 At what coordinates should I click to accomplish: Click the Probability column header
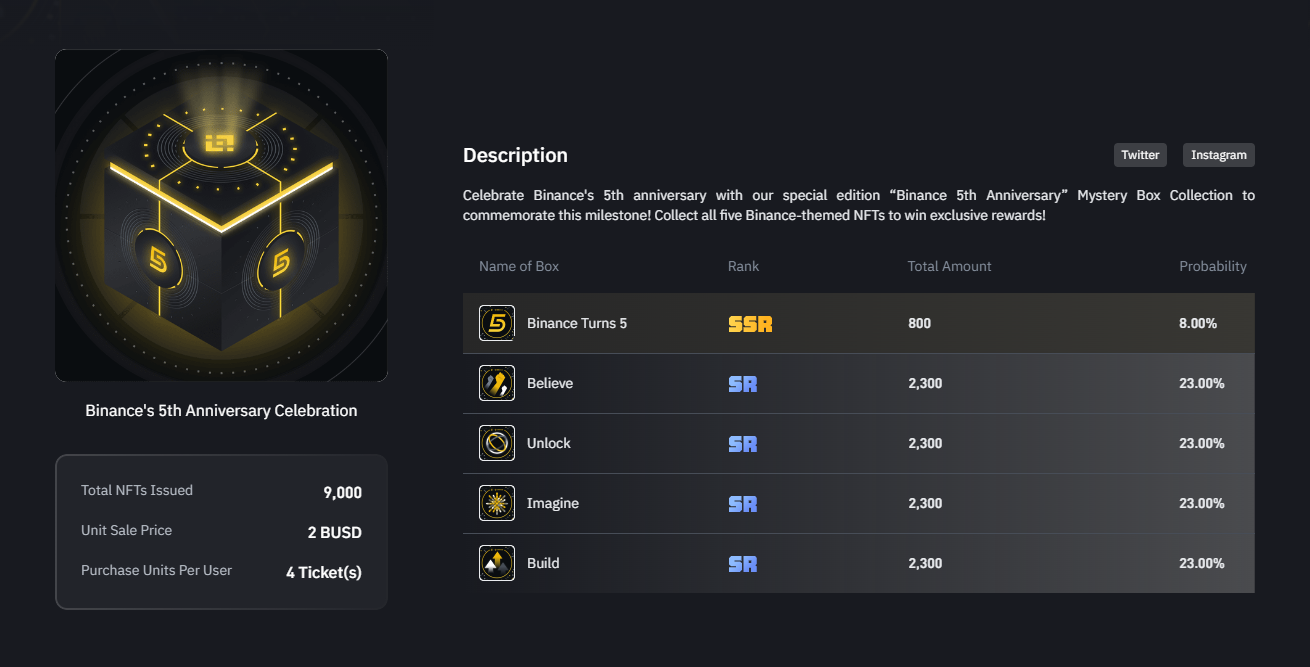pyautogui.click(x=1213, y=266)
